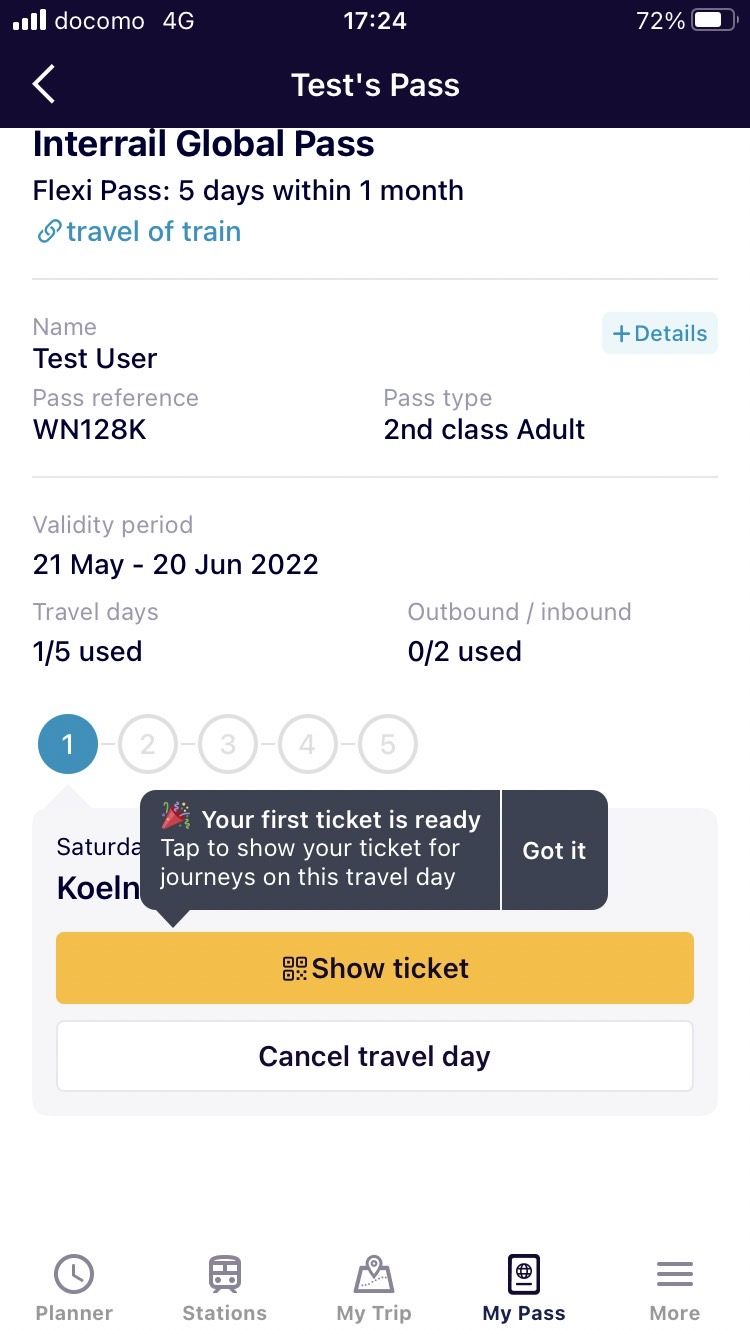Tap the back arrow in header
750x1334 pixels.
(x=44, y=85)
